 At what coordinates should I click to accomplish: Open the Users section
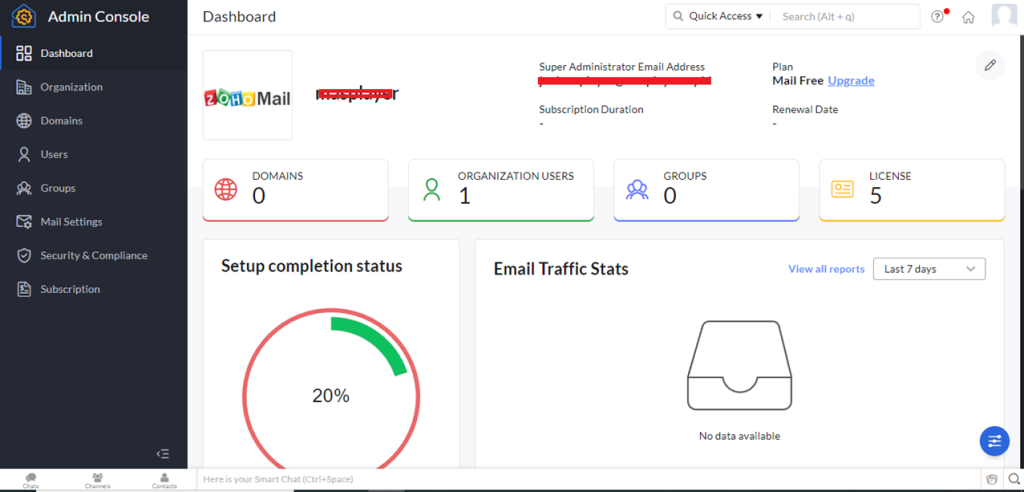pyautogui.click(x=94, y=154)
